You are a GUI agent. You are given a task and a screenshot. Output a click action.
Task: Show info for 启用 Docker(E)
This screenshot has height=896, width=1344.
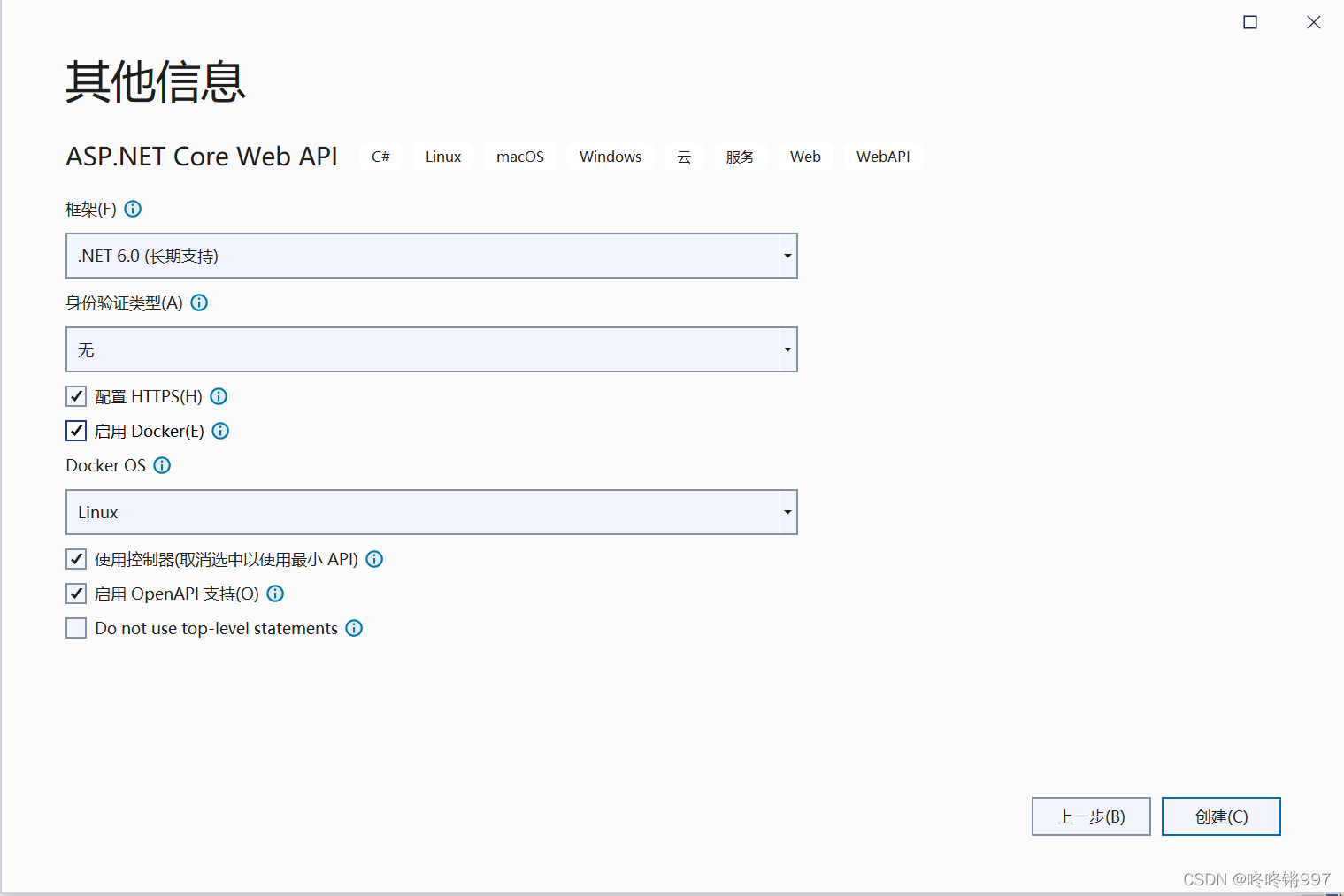[x=220, y=431]
